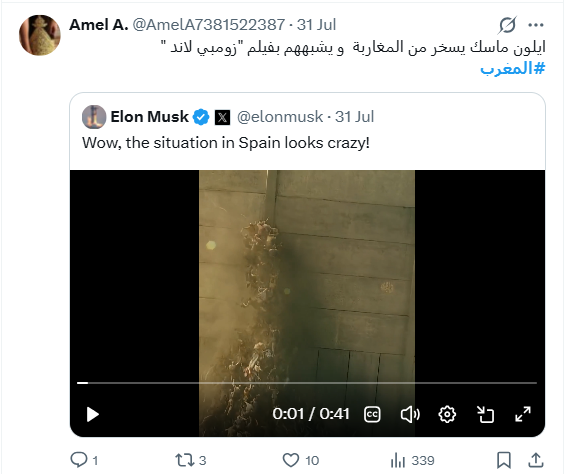
Task: Toggle closed captions on the video
Action: [372, 414]
